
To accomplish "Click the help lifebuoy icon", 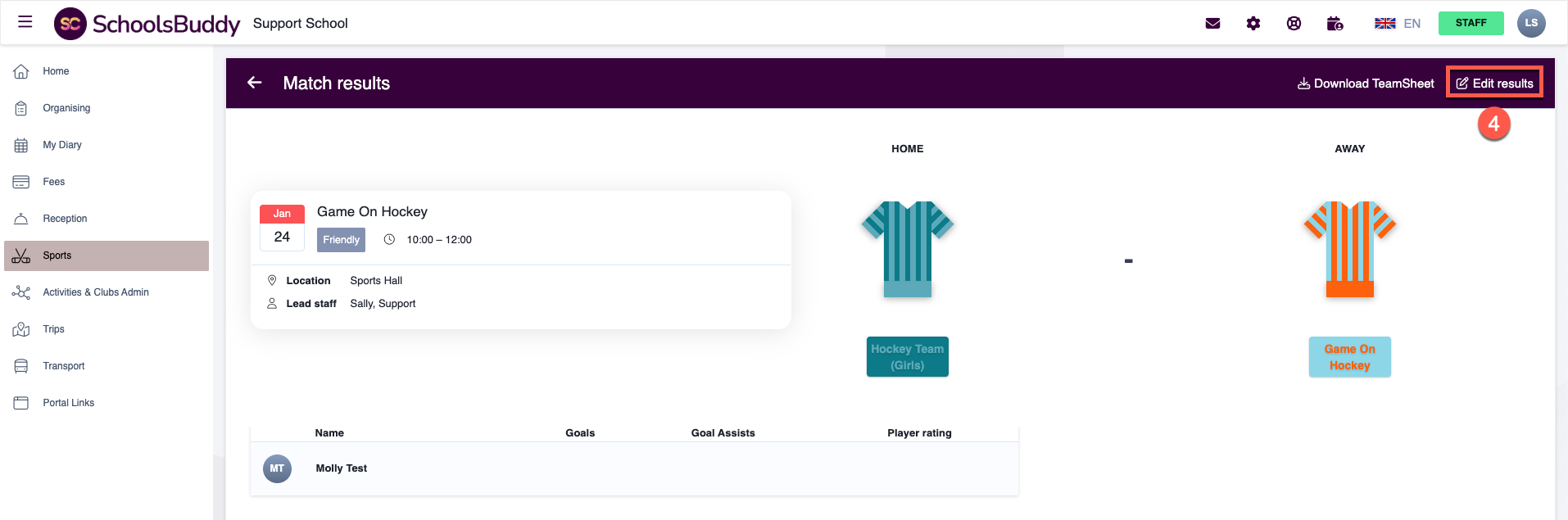I will pos(1294,24).
